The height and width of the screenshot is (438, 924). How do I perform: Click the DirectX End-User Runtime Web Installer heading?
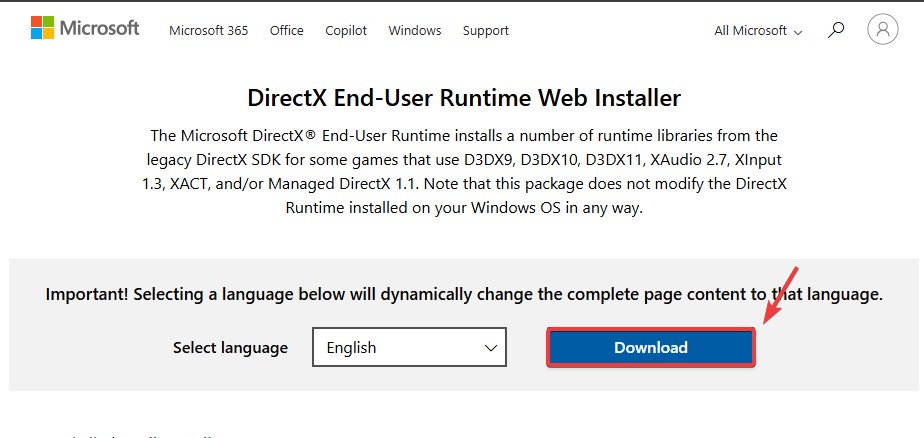463,98
